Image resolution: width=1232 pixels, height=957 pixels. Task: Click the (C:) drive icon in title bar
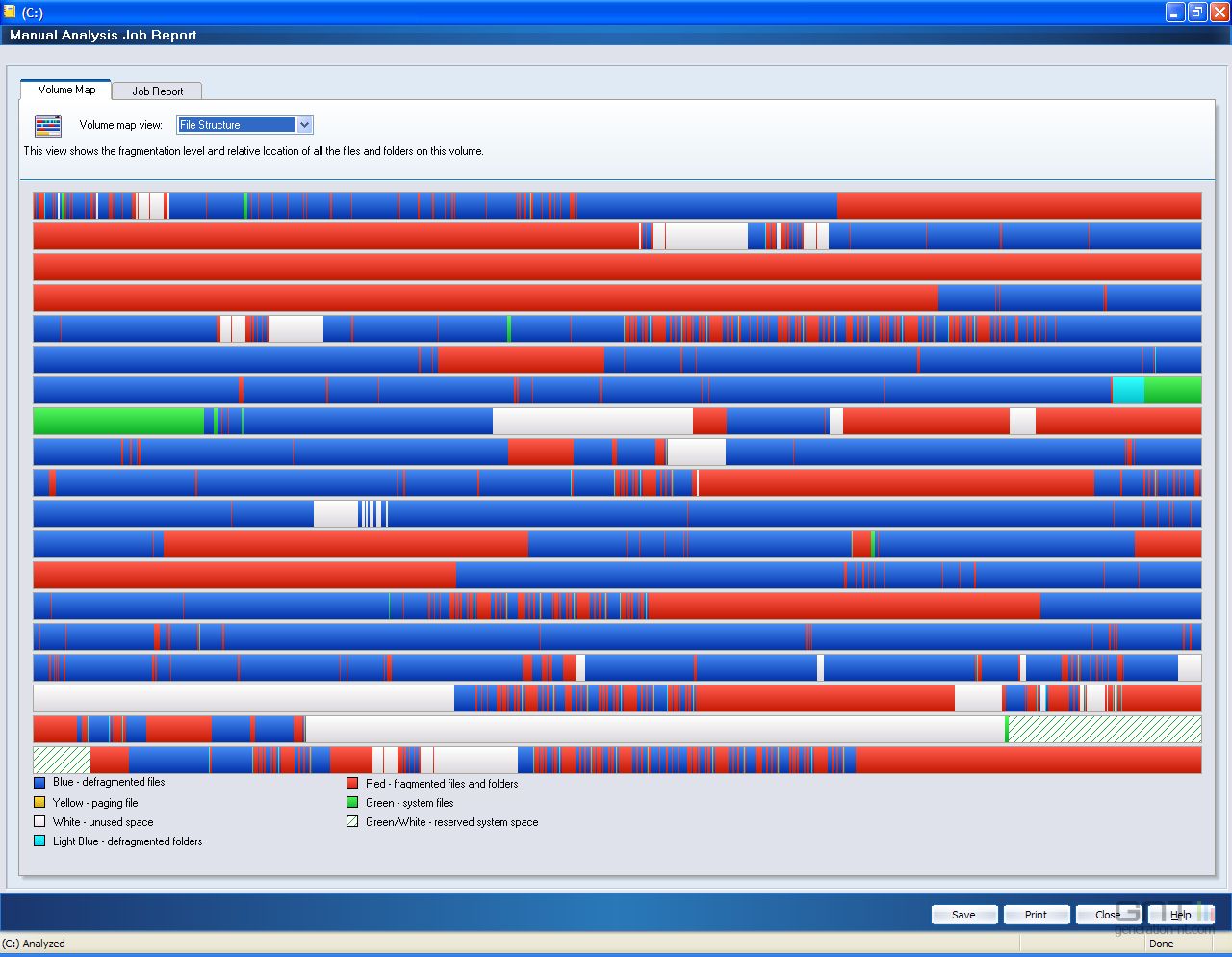coord(10,12)
